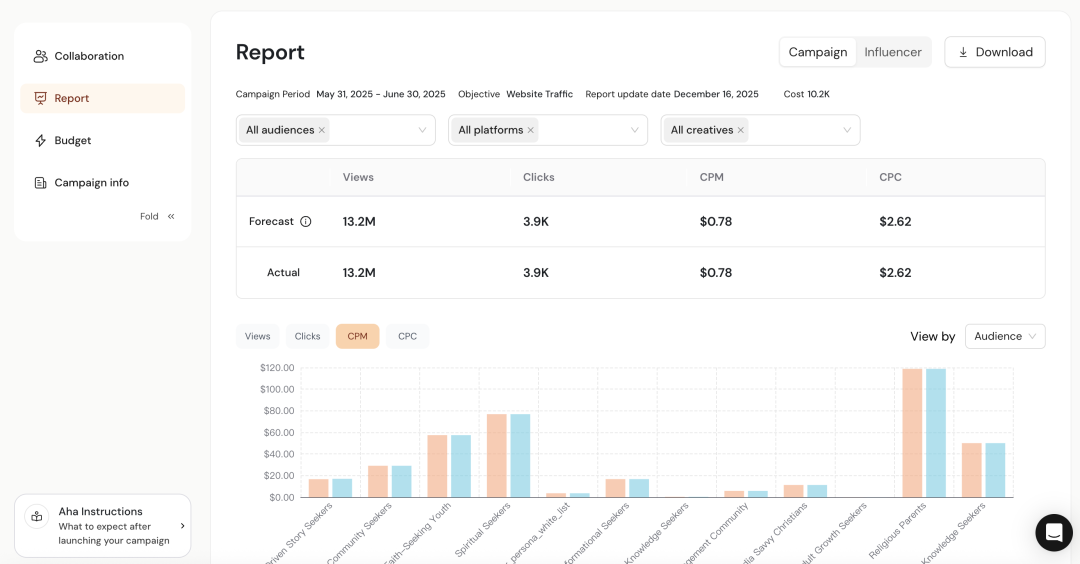Remove the All creatives filter tag
The height and width of the screenshot is (564, 1080).
741,130
